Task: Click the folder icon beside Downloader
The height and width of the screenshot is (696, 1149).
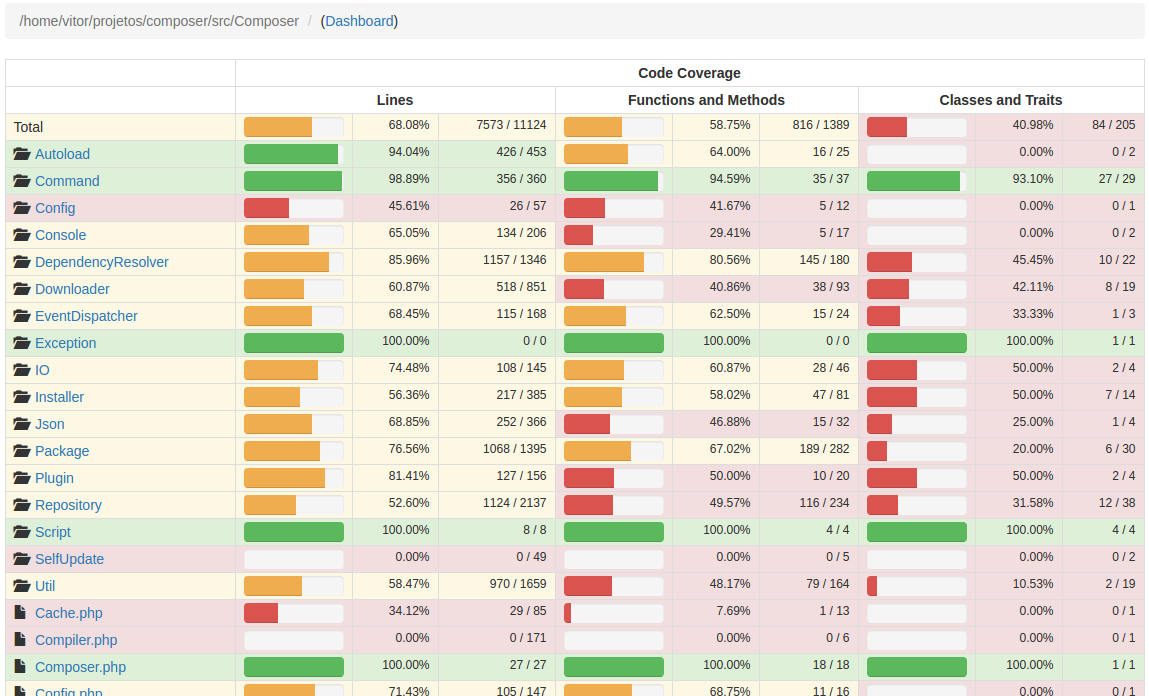Action: (22, 289)
